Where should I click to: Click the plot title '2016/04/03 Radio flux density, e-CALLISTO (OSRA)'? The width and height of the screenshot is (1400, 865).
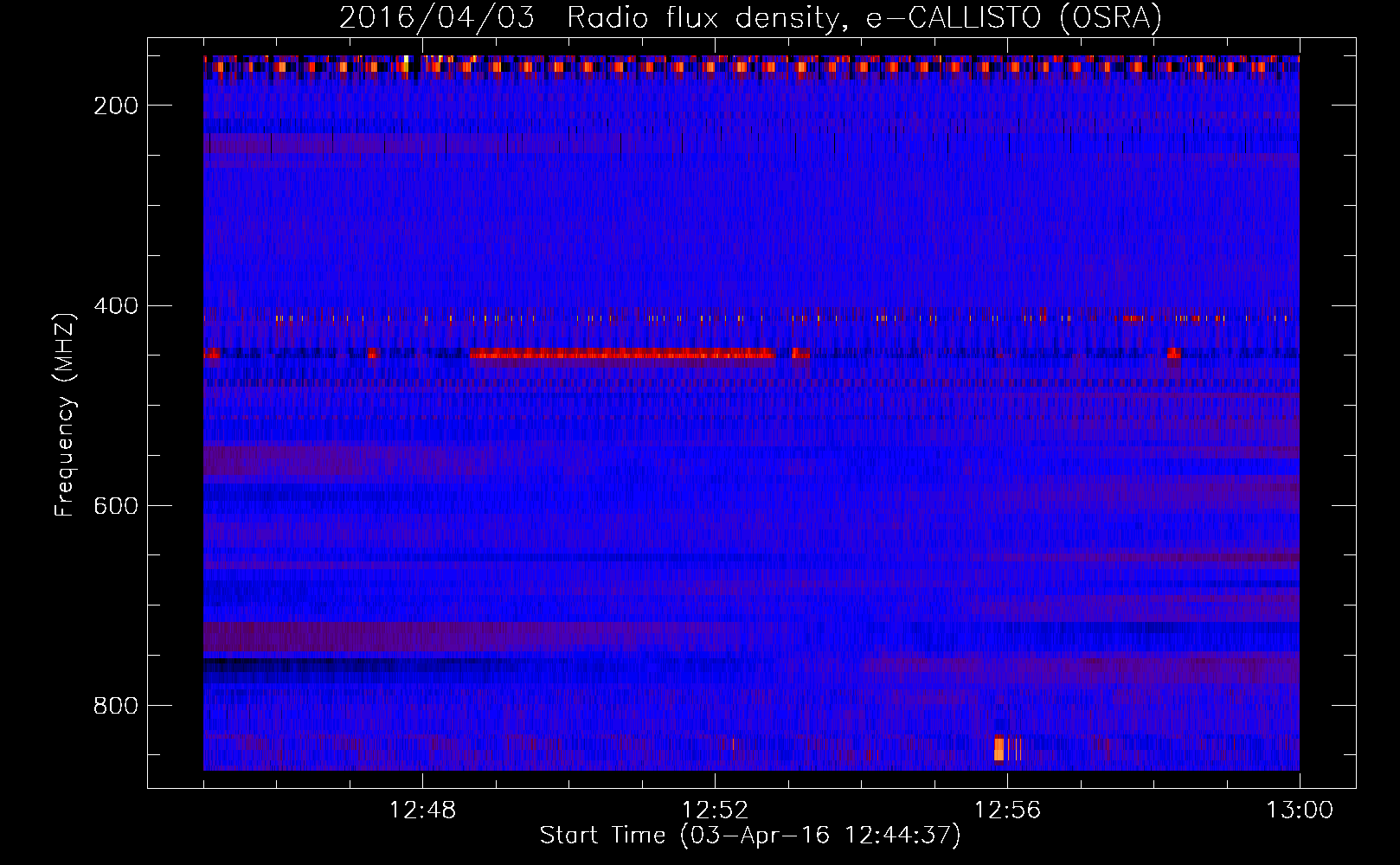point(750,17)
